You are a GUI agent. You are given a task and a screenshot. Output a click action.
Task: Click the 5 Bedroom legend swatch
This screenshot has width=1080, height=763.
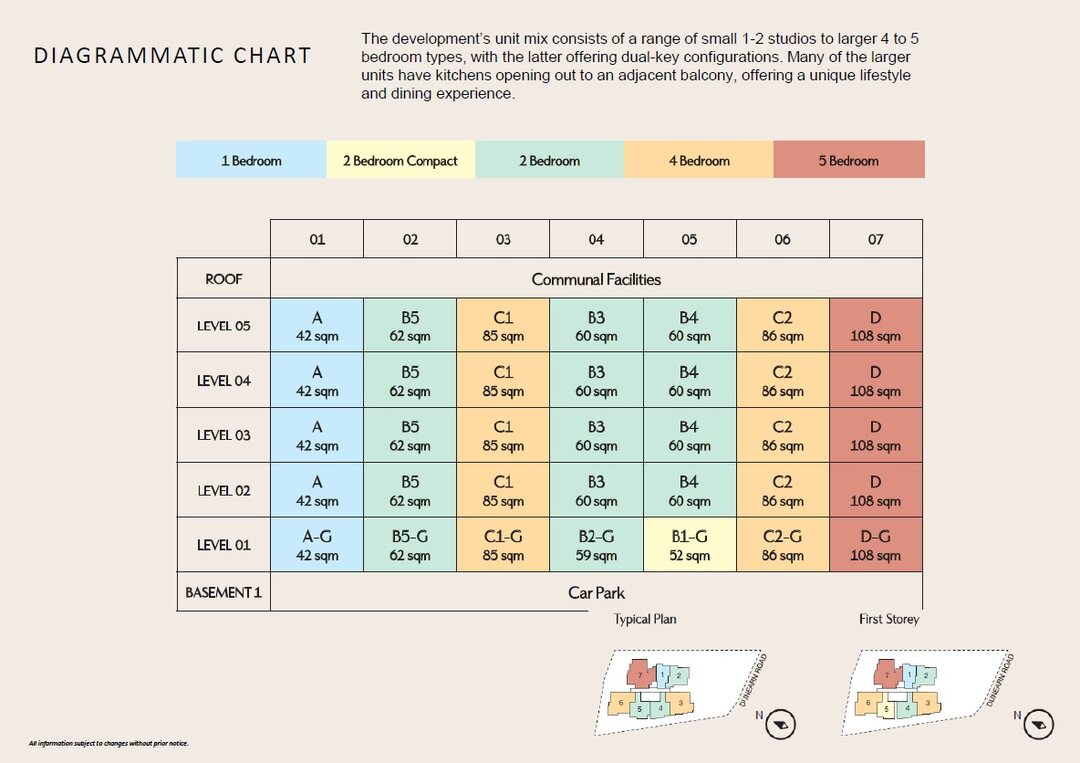[849, 160]
